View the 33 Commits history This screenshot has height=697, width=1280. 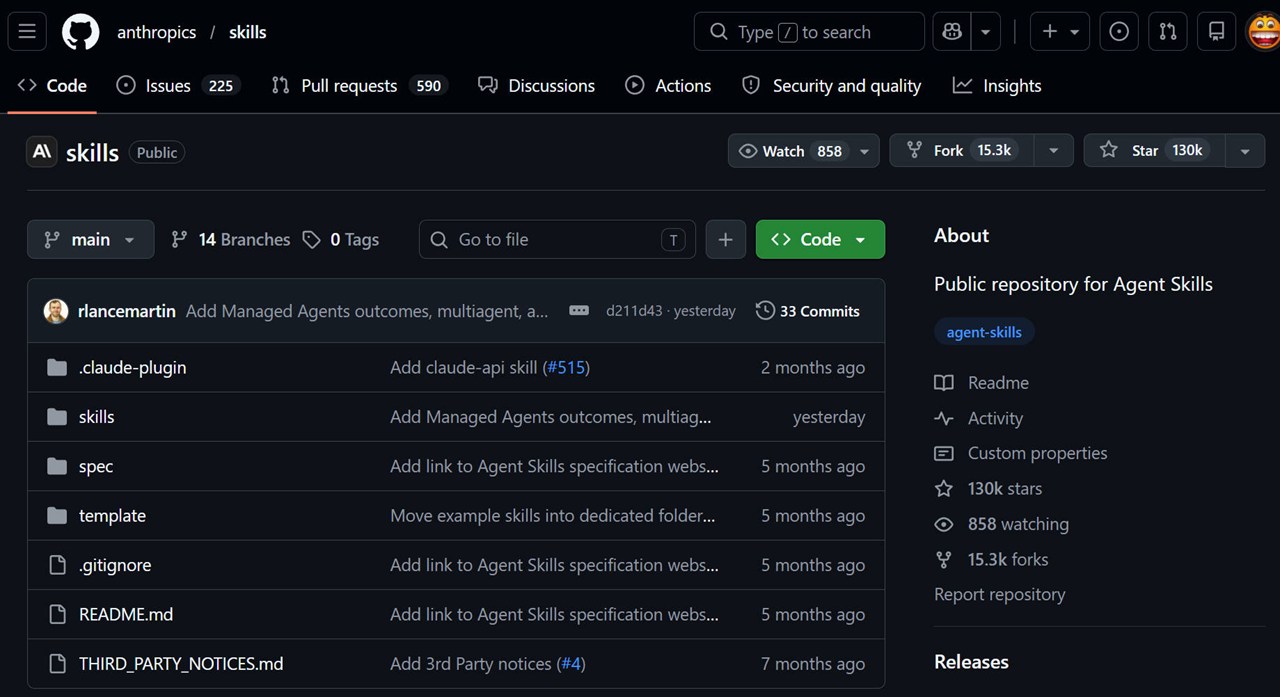(808, 311)
